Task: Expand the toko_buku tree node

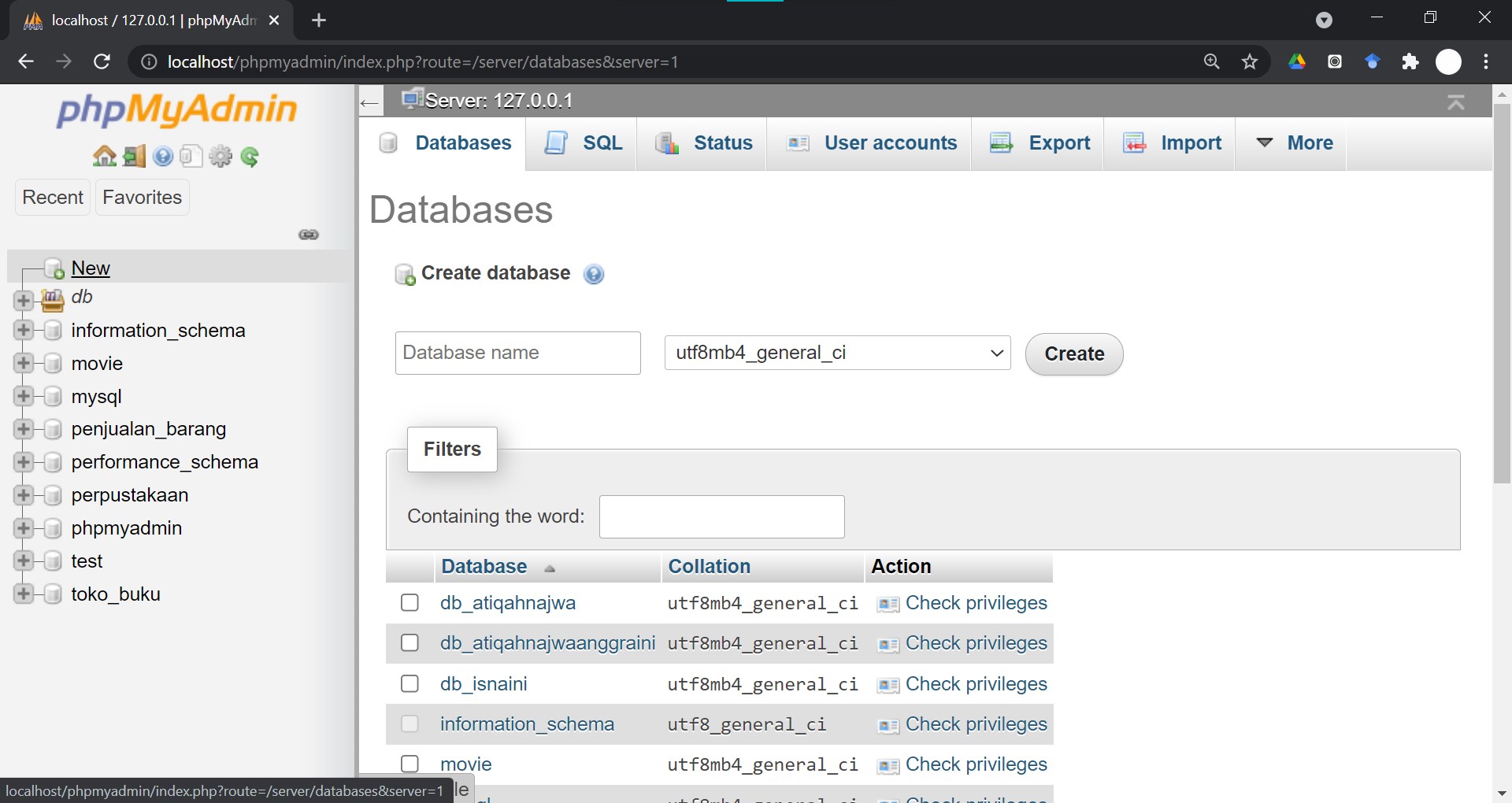Action: click(x=24, y=594)
